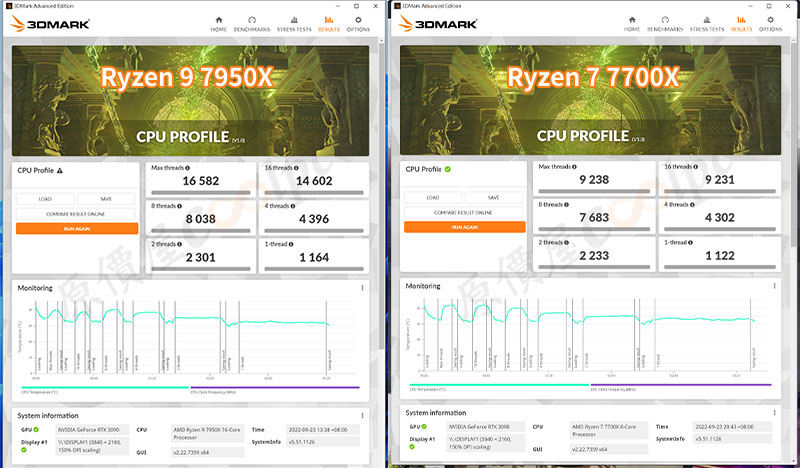800x468 pixels.
Task: Click info icon beside 2 threads, left window
Action: (179, 244)
